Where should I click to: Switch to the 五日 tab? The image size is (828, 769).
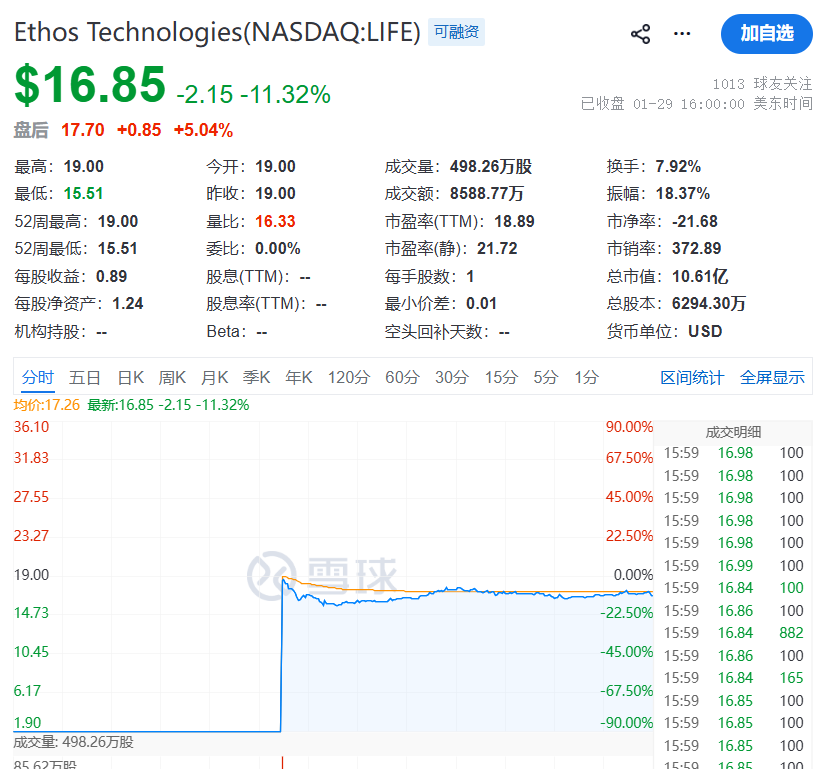point(85,377)
